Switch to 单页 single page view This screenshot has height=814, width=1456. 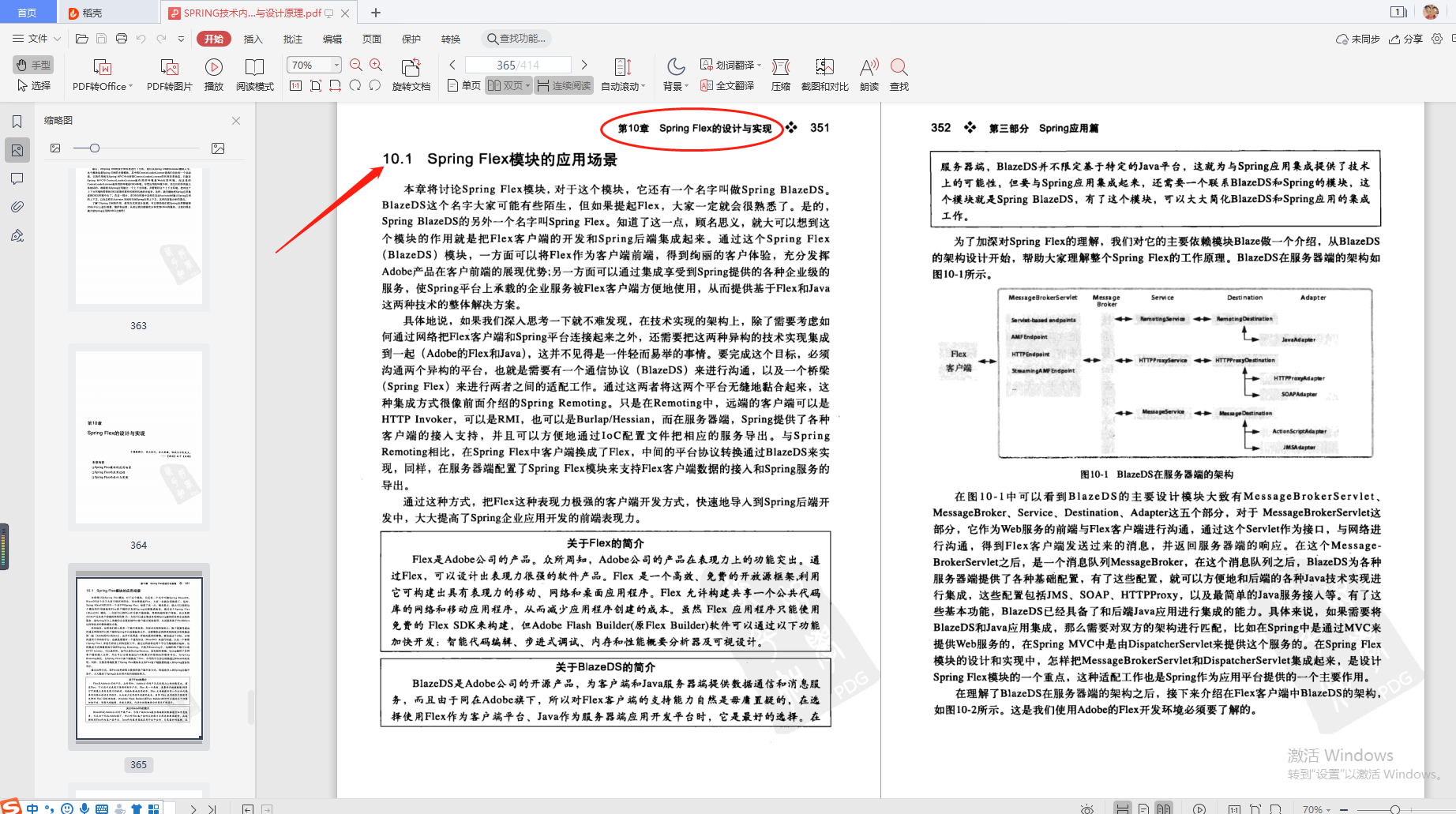click(463, 85)
